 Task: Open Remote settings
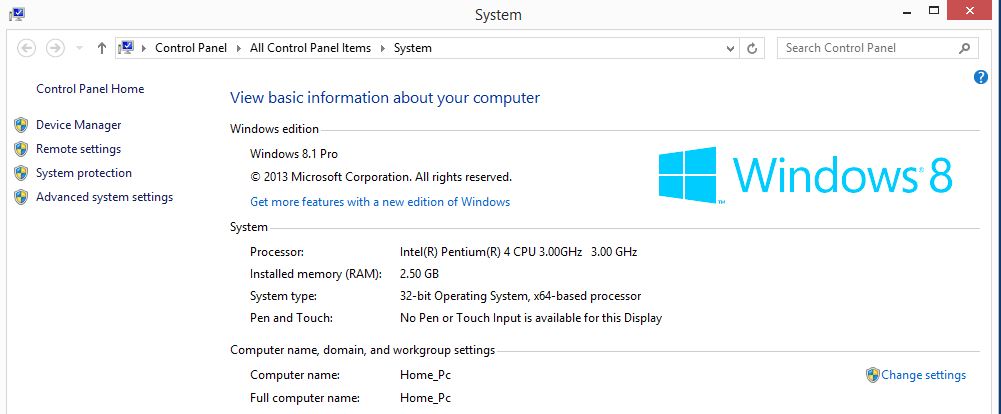pos(78,149)
